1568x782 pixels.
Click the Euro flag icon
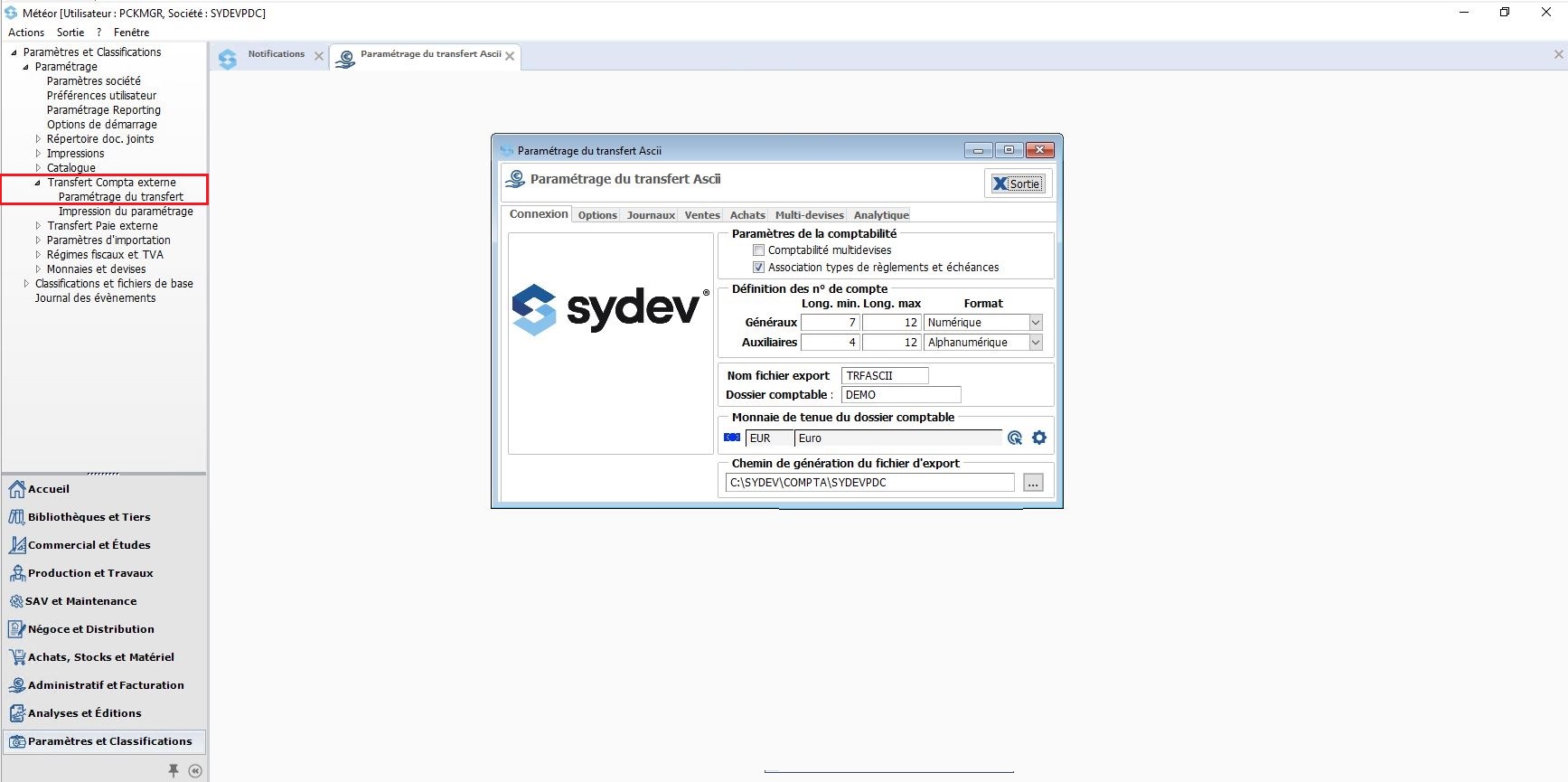(732, 438)
